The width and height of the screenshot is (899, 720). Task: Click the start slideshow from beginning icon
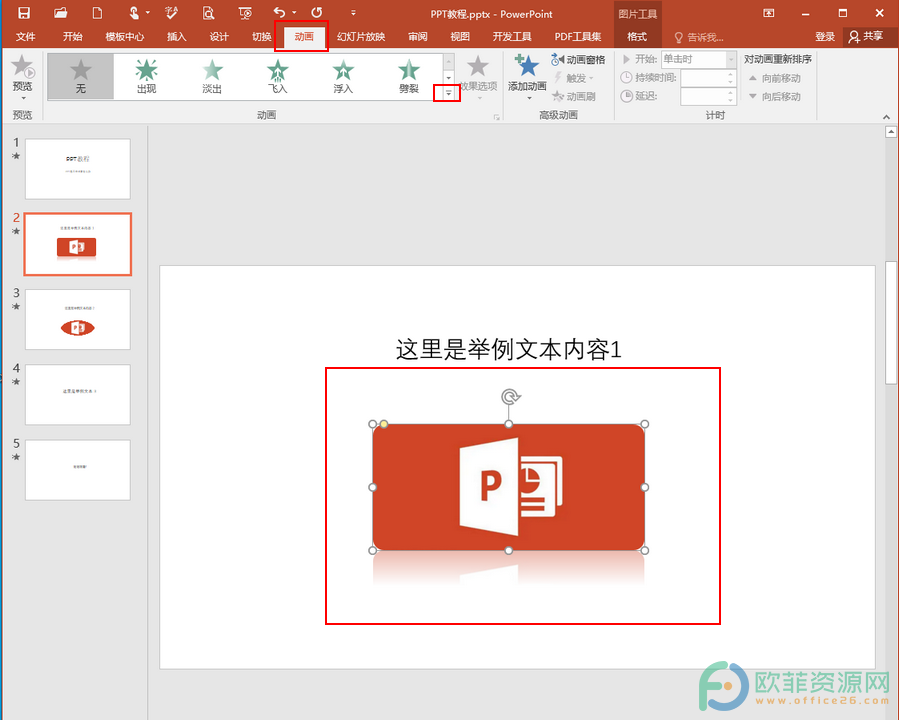tap(245, 13)
